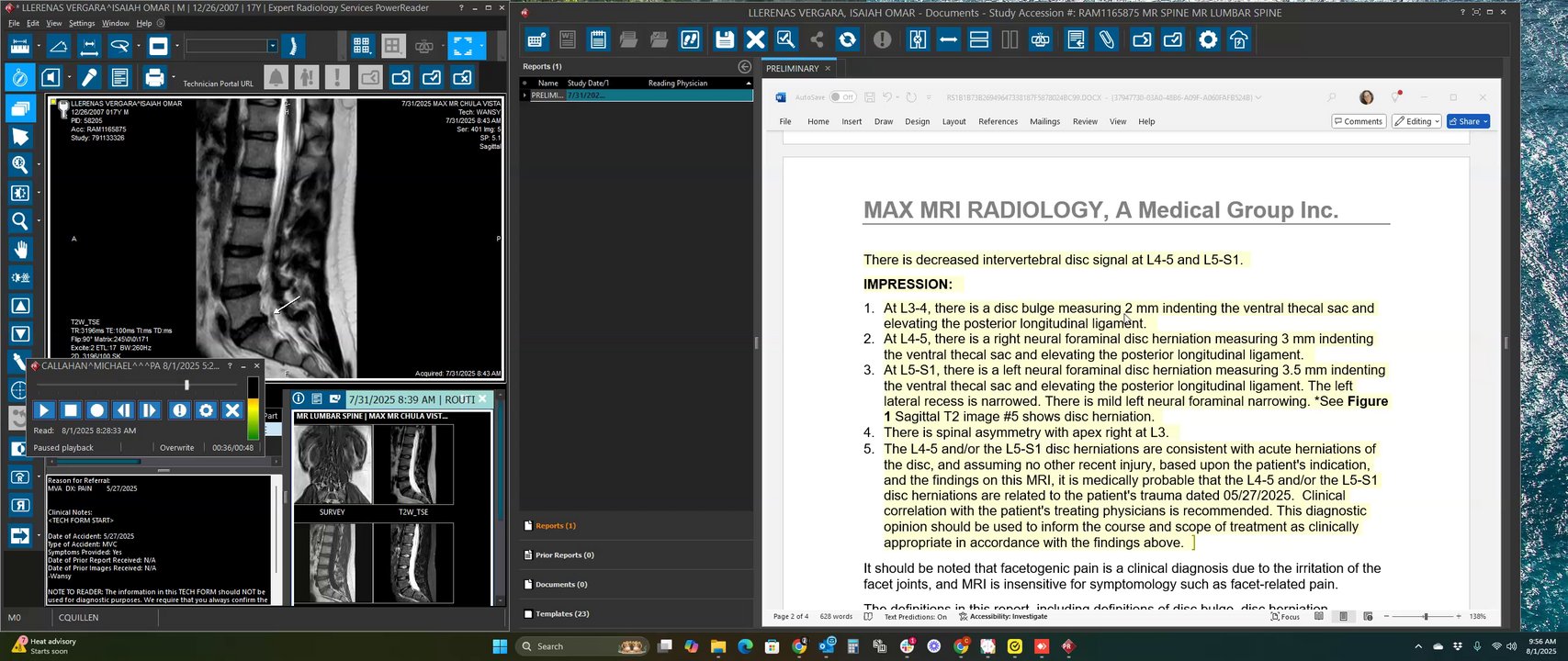Open Windows Start menu
Viewport: 1568px width, 661px height.
[x=500, y=646]
